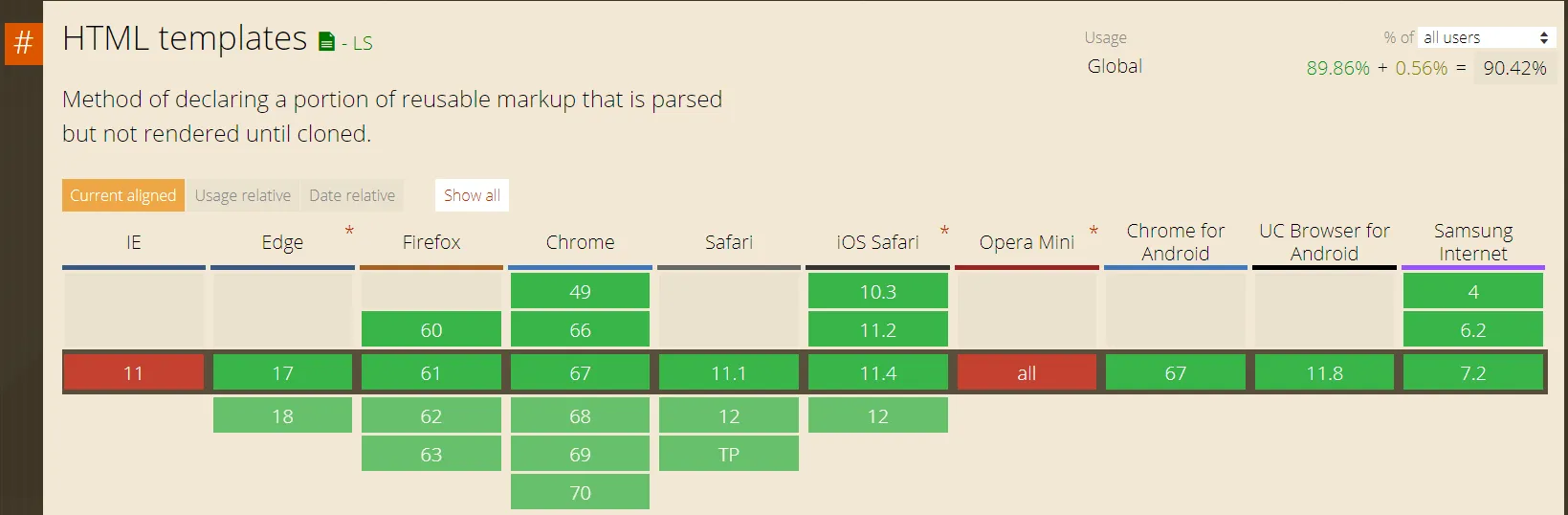Click the UC Browser 11.8 cell
Image resolution: width=1568 pixels, height=515 pixels.
coord(1324,372)
